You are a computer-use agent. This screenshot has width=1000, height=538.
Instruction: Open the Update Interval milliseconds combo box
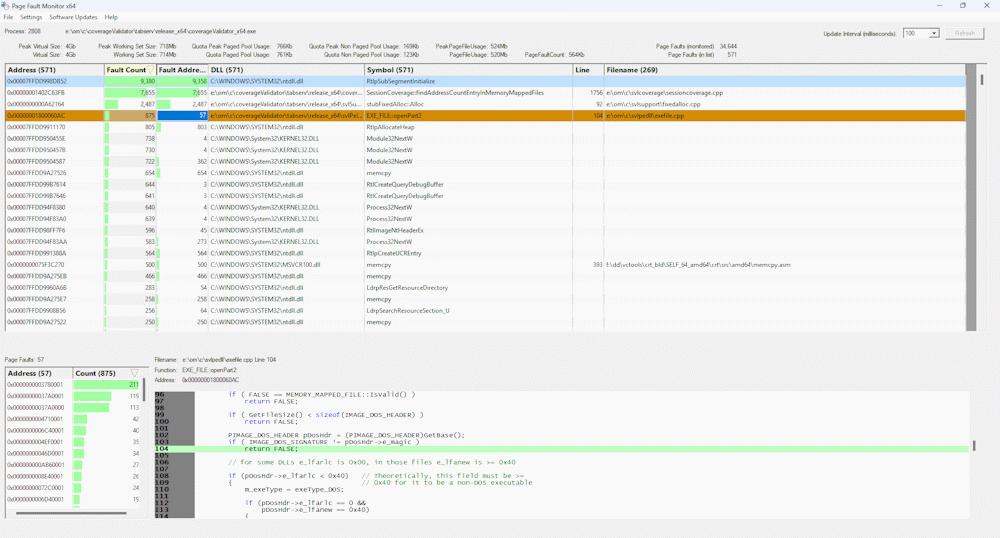click(921, 33)
